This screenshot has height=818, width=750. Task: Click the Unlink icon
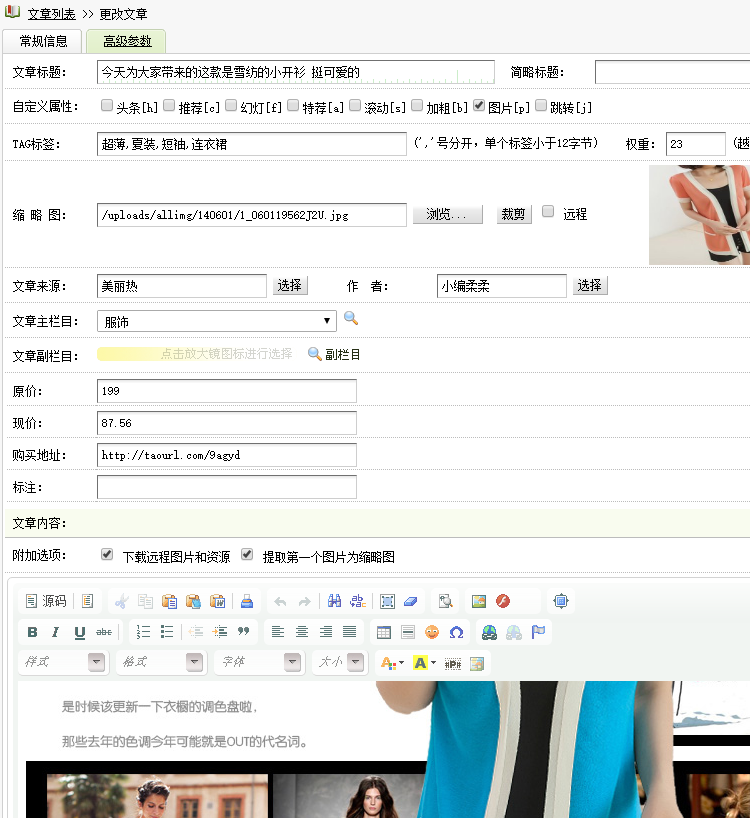[x=514, y=632]
